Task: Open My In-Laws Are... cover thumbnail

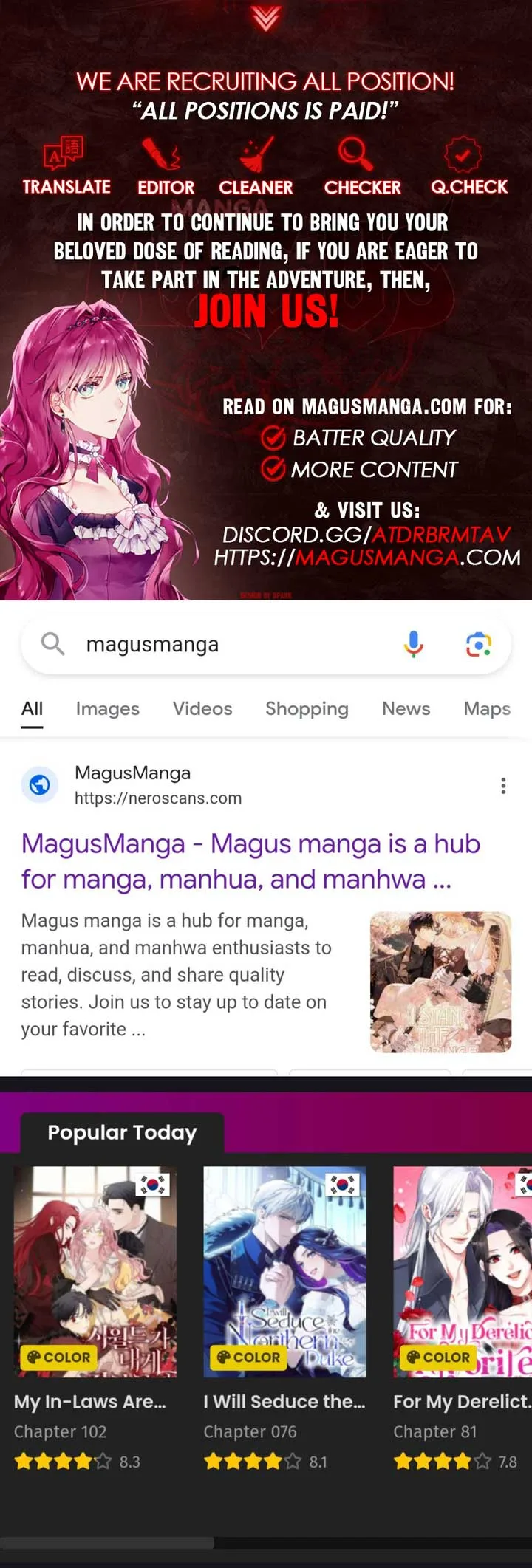Action: point(95,1272)
